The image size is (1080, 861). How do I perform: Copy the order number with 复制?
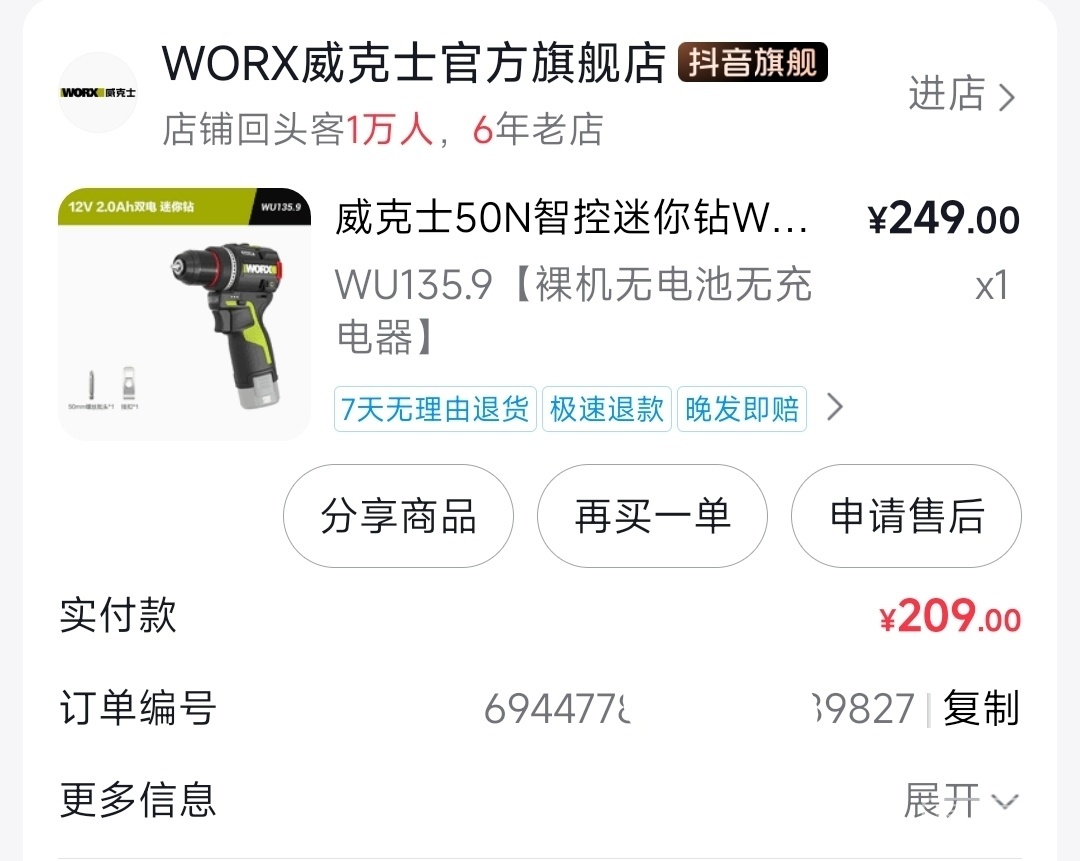point(981,708)
